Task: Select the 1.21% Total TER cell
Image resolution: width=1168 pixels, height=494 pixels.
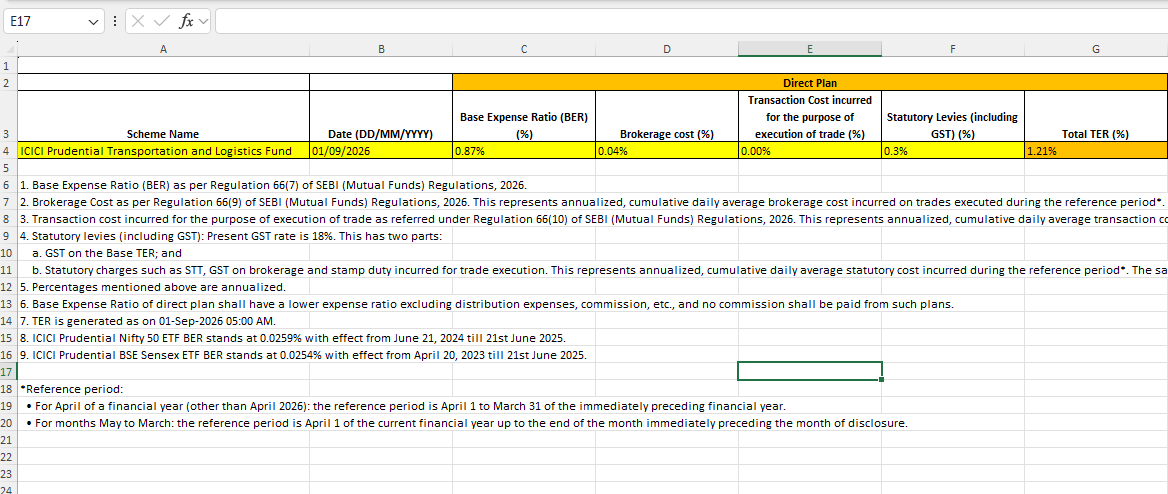Action: [x=1096, y=151]
